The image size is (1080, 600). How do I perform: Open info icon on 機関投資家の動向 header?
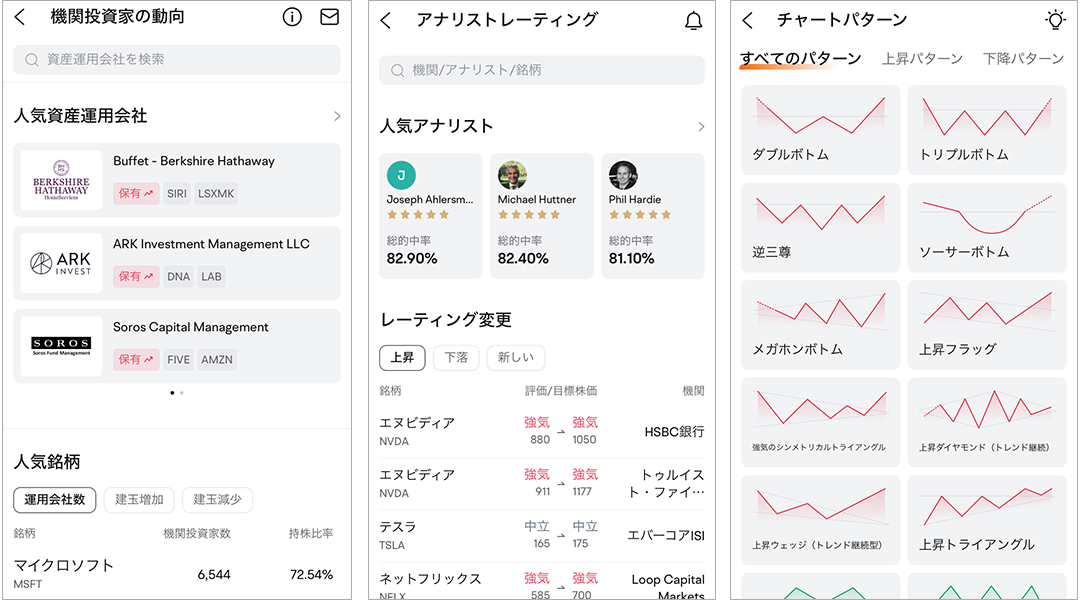[x=292, y=17]
